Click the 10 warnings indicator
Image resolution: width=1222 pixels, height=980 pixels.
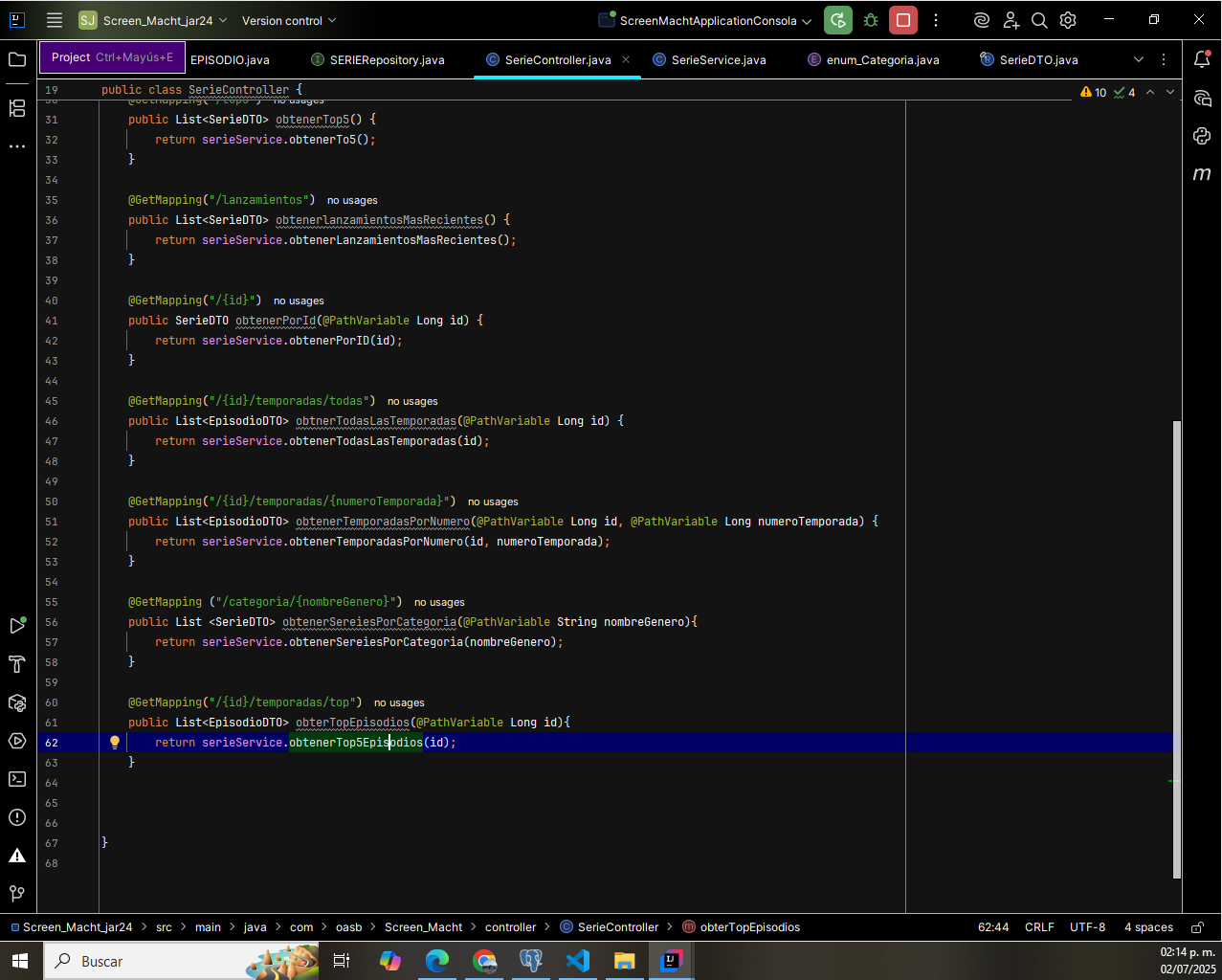[1093, 93]
